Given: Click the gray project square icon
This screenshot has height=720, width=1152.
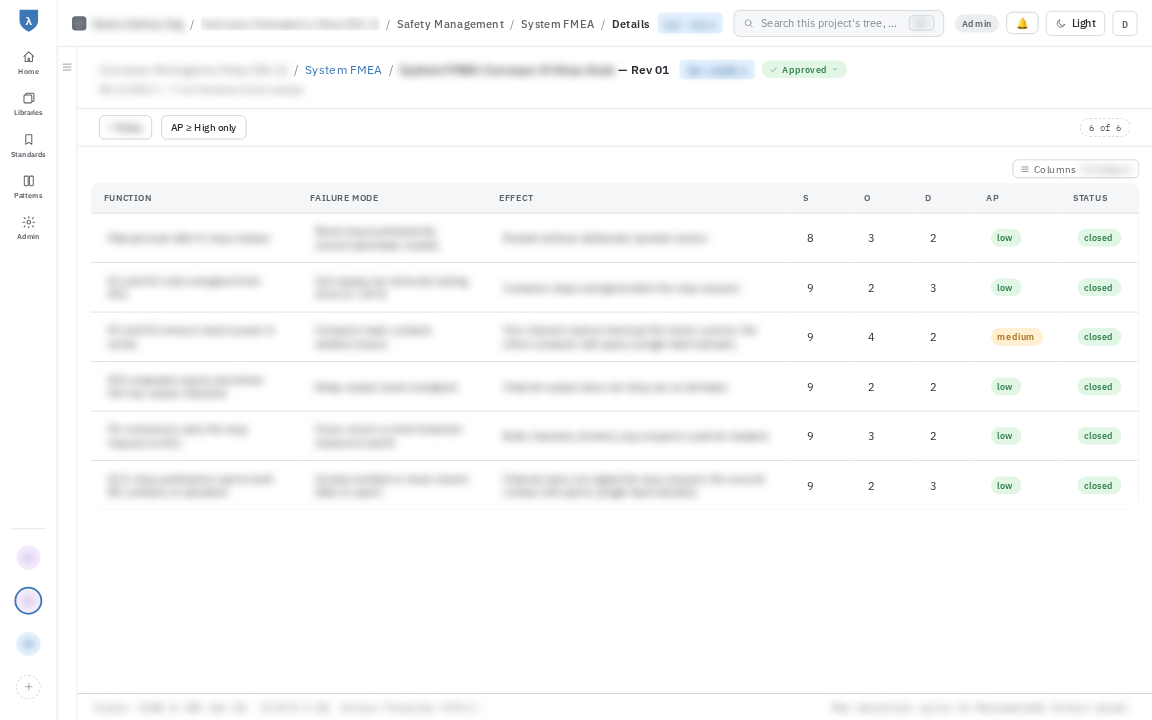Looking at the screenshot, I should click(x=79, y=24).
